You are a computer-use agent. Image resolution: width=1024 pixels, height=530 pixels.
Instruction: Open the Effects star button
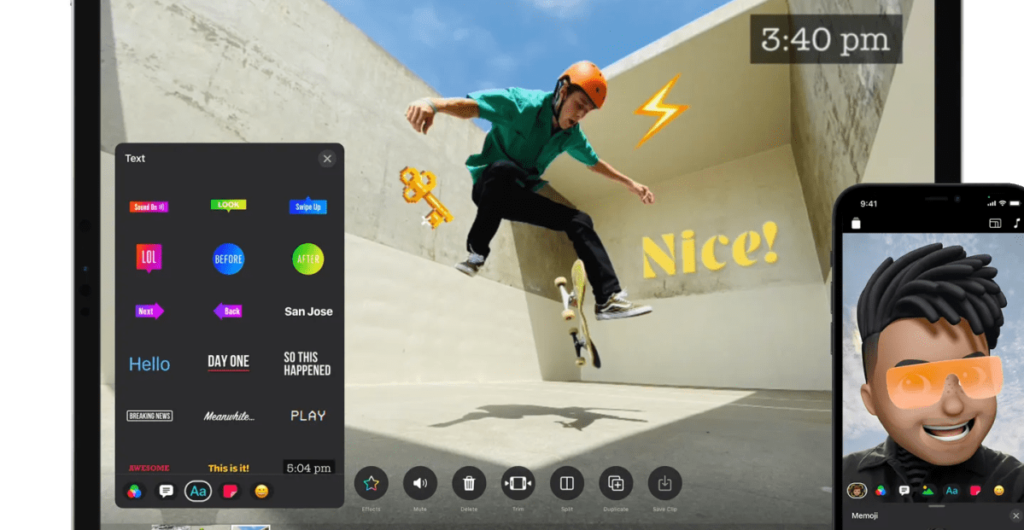[x=371, y=484]
